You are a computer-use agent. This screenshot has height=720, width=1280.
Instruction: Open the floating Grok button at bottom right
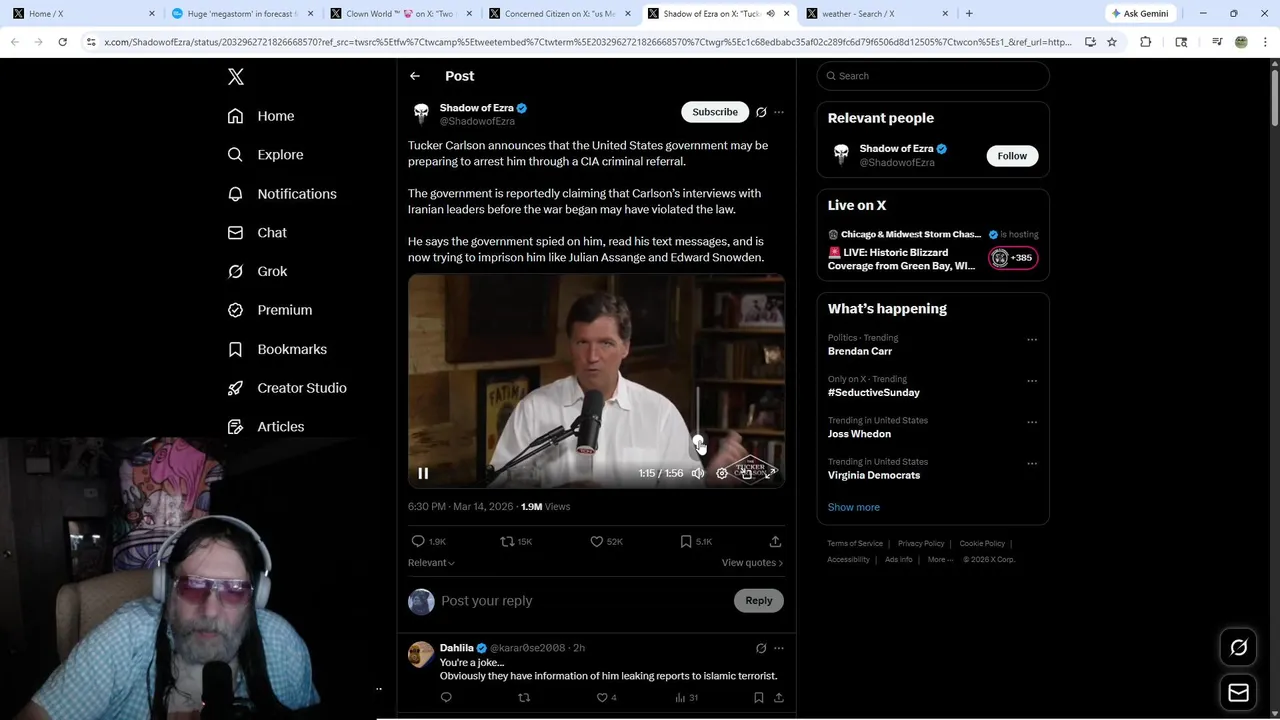pos(1238,648)
